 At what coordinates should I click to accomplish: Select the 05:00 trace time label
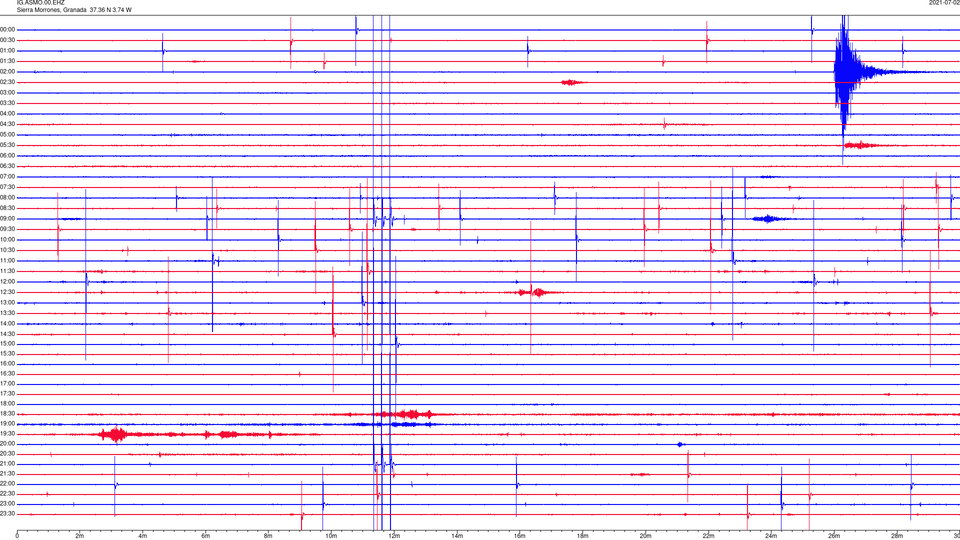pyautogui.click(x=8, y=135)
